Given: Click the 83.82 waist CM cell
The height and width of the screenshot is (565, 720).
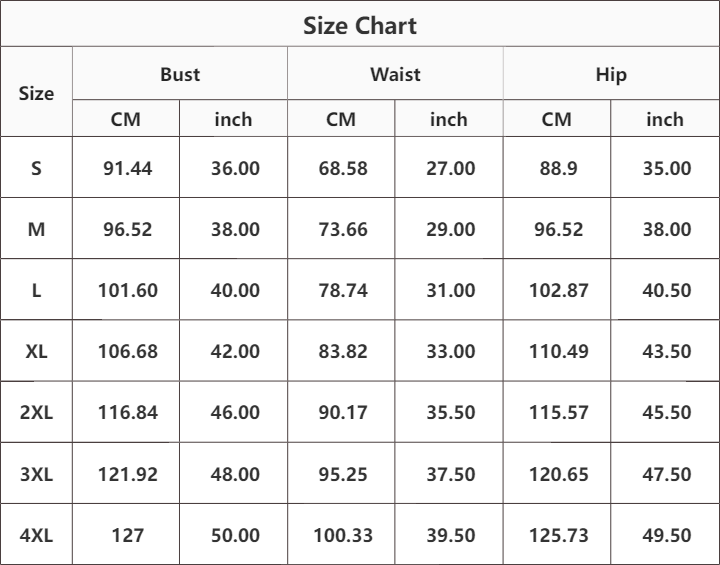Looking at the screenshot, I should pyautogui.click(x=342, y=351).
